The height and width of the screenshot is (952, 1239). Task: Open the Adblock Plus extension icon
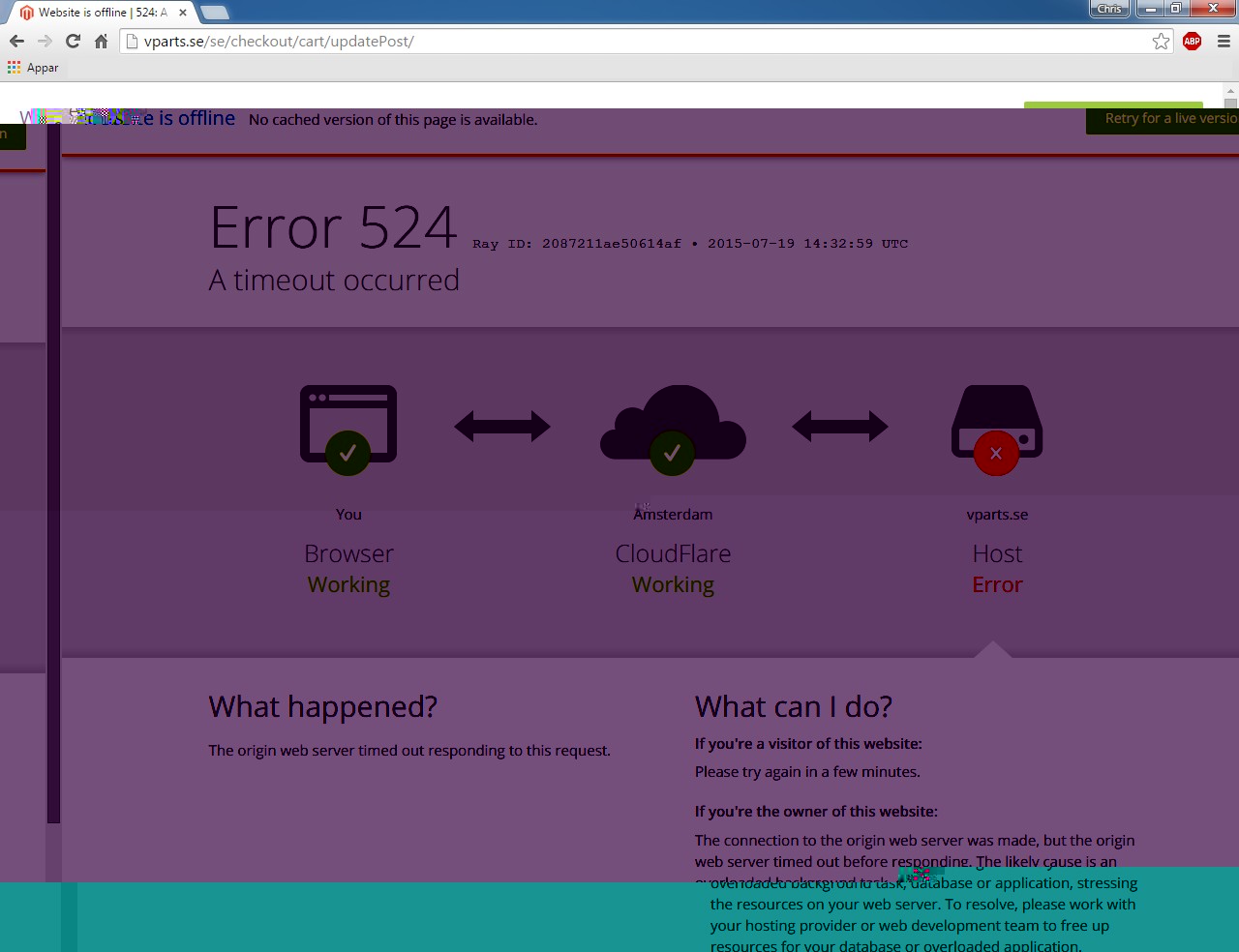point(1192,41)
